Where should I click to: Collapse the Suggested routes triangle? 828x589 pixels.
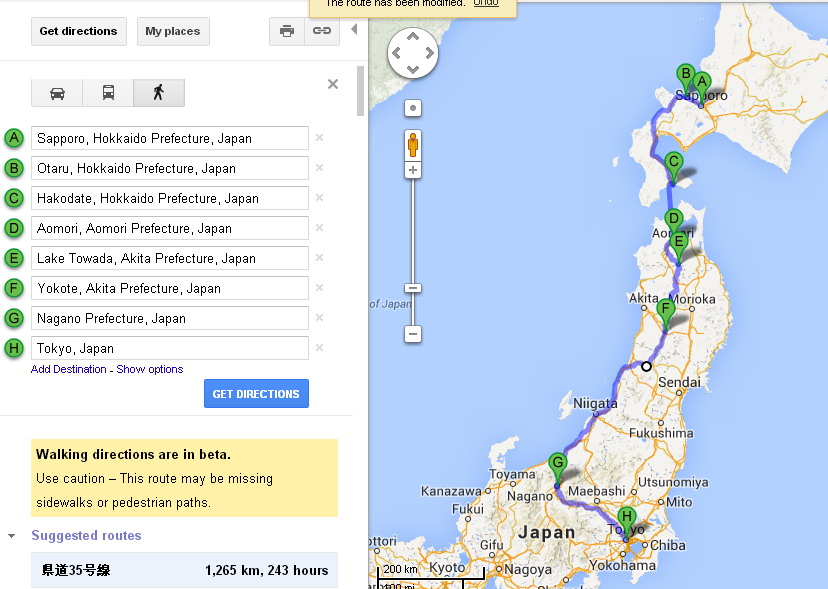pos(12,536)
